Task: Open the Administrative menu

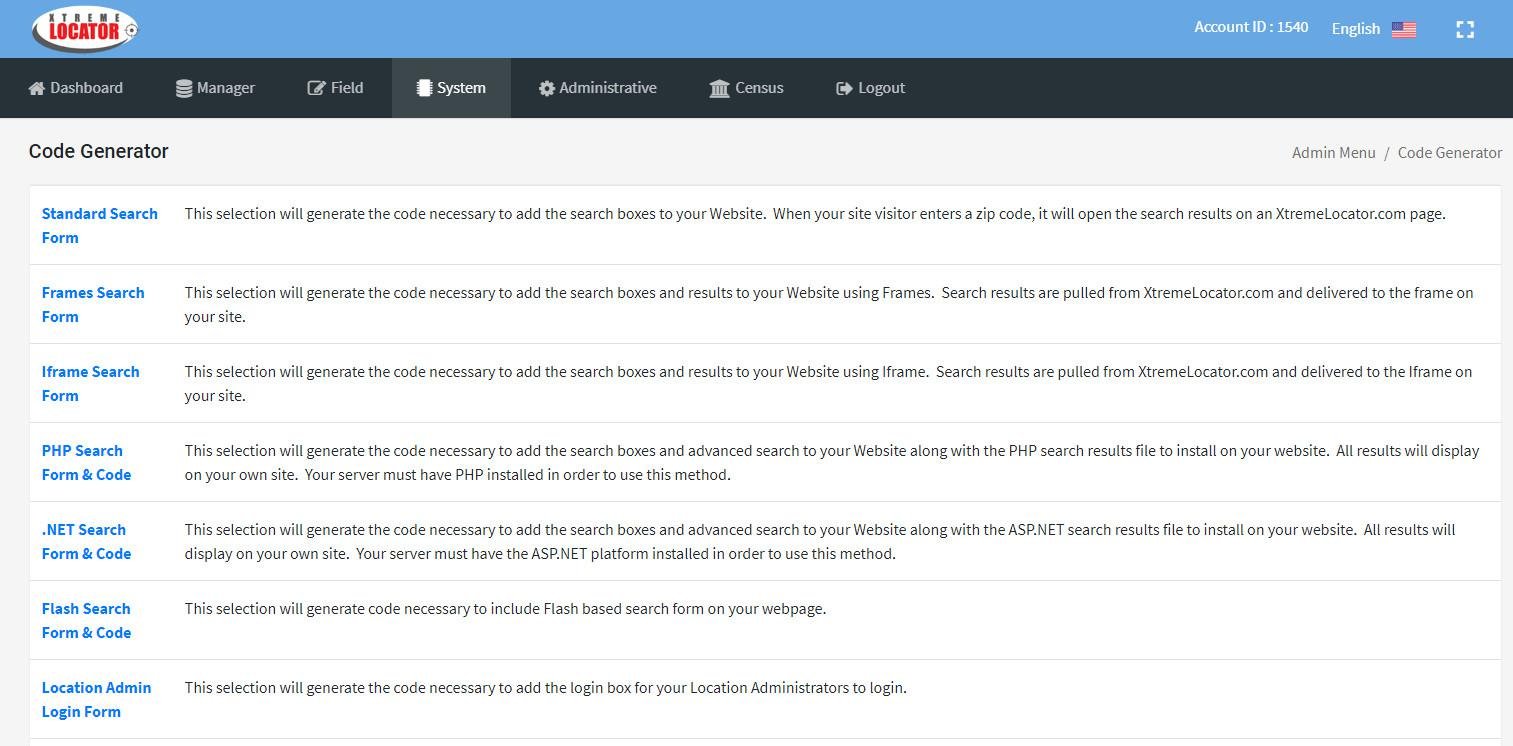Action: (x=607, y=88)
